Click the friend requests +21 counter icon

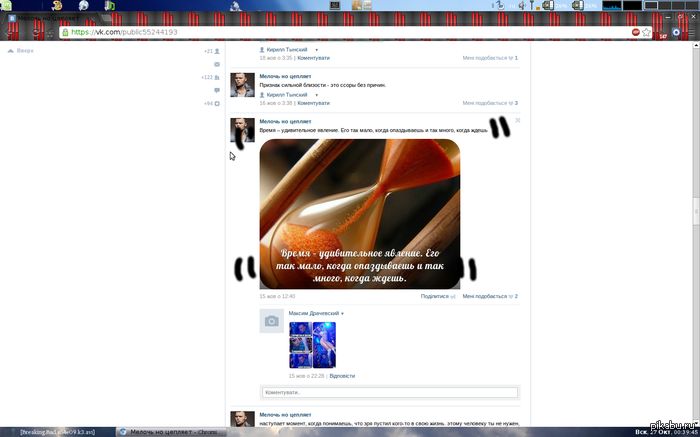(216, 50)
